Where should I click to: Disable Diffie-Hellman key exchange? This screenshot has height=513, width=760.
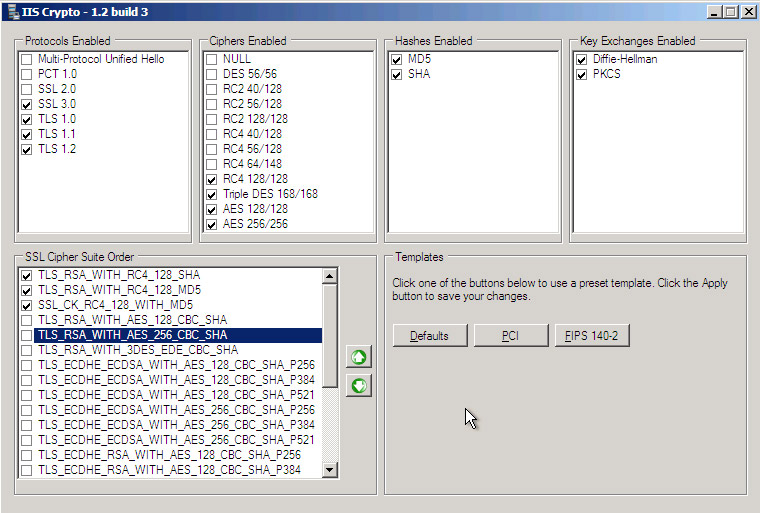point(582,59)
